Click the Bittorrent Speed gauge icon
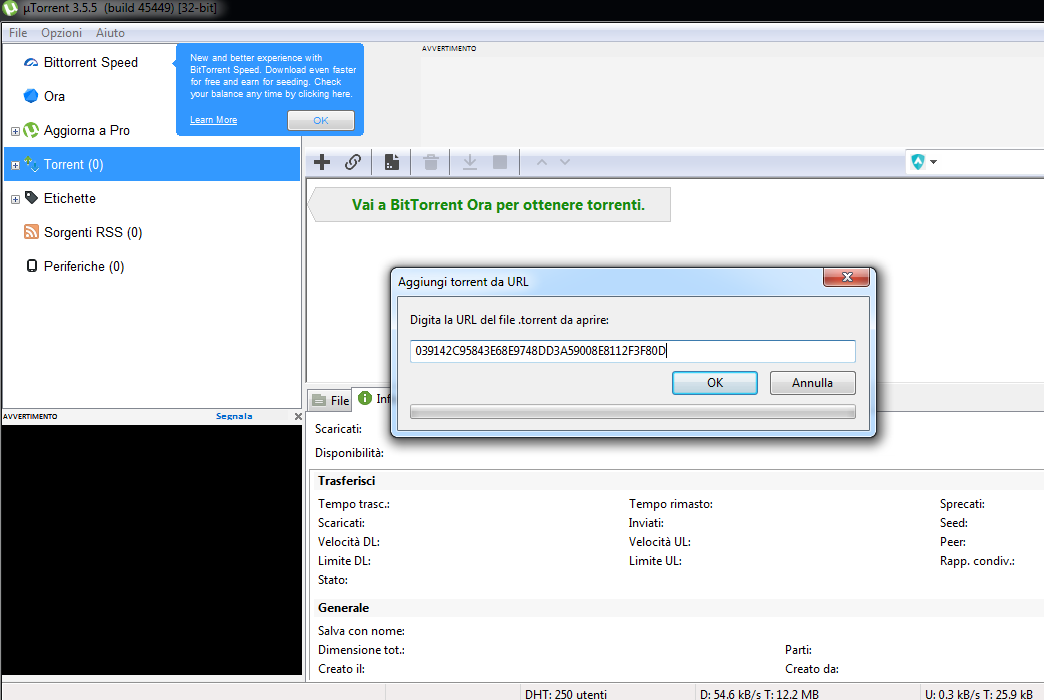 coord(31,63)
